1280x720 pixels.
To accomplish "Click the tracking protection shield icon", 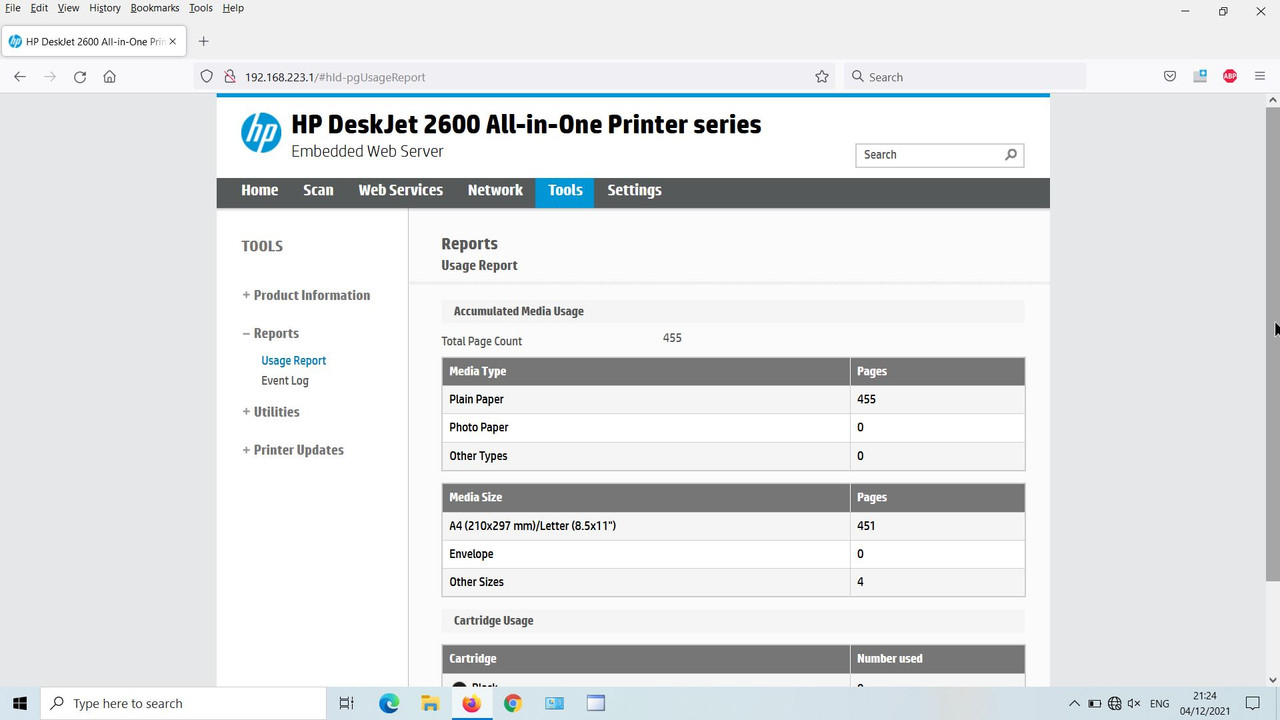I will [207, 77].
